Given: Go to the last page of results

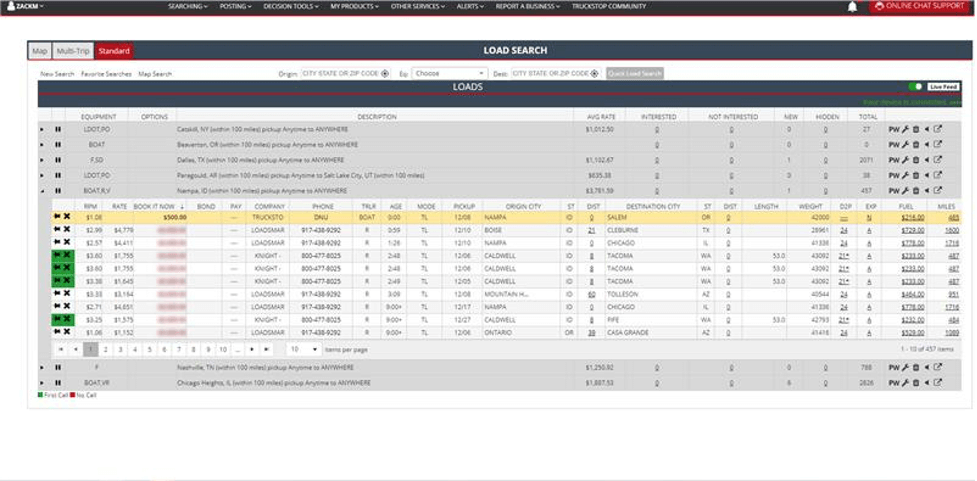Looking at the screenshot, I should [x=266, y=349].
